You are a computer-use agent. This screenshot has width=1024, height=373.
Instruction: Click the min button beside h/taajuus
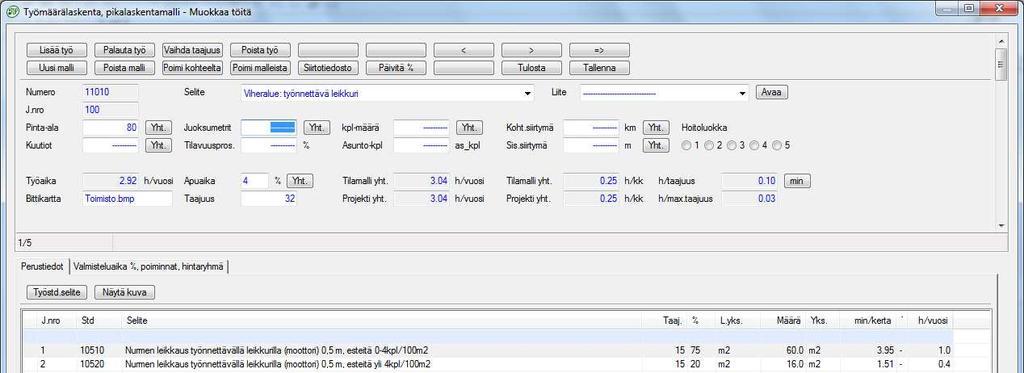pyautogui.click(x=797, y=180)
